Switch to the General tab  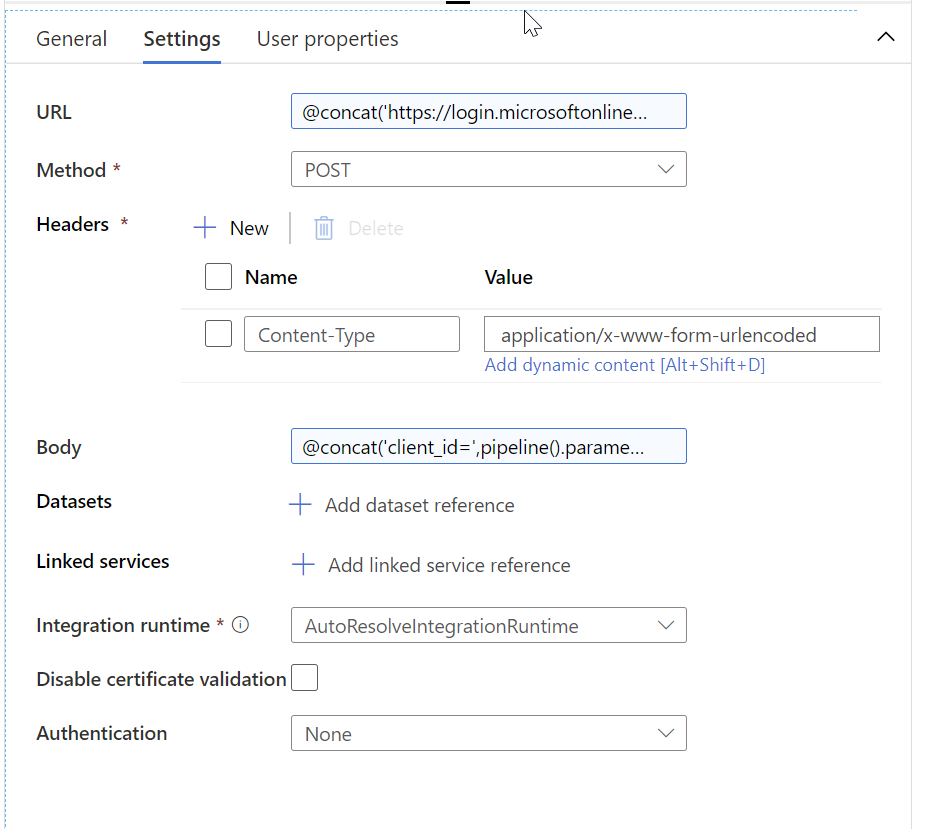pyautogui.click(x=71, y=39)
